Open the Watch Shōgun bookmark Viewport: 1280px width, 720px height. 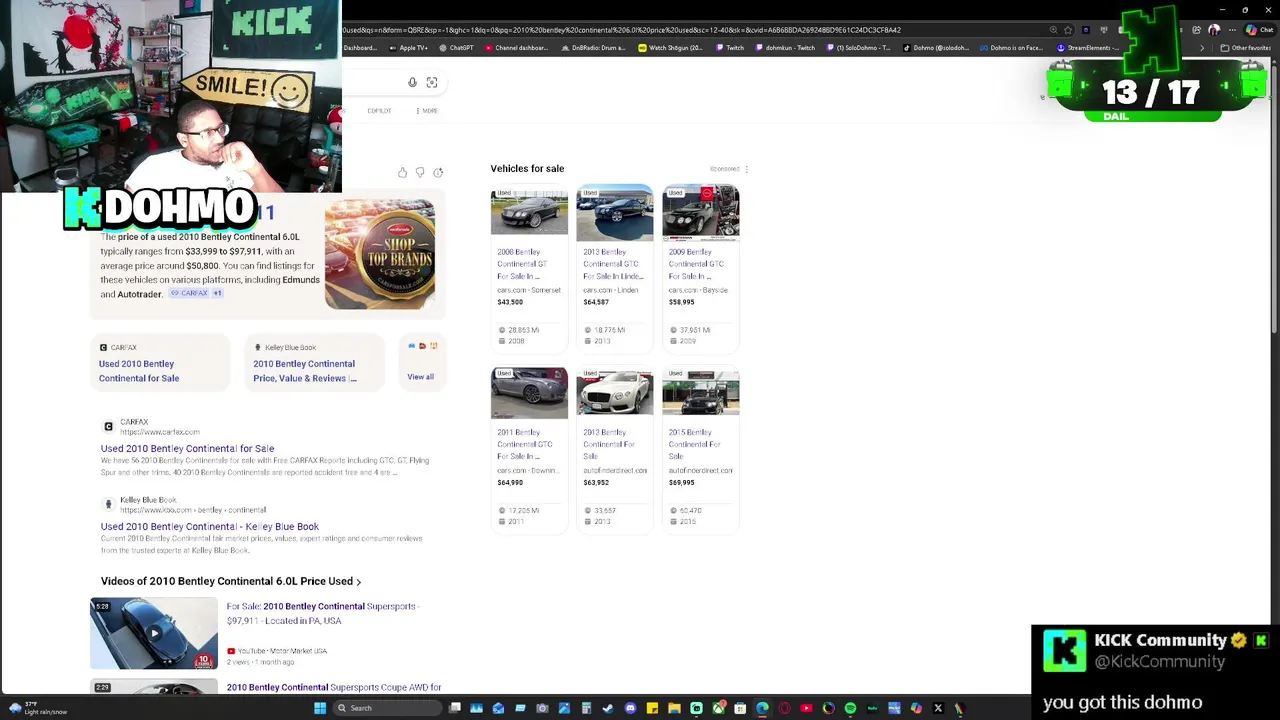click(670, 48)
